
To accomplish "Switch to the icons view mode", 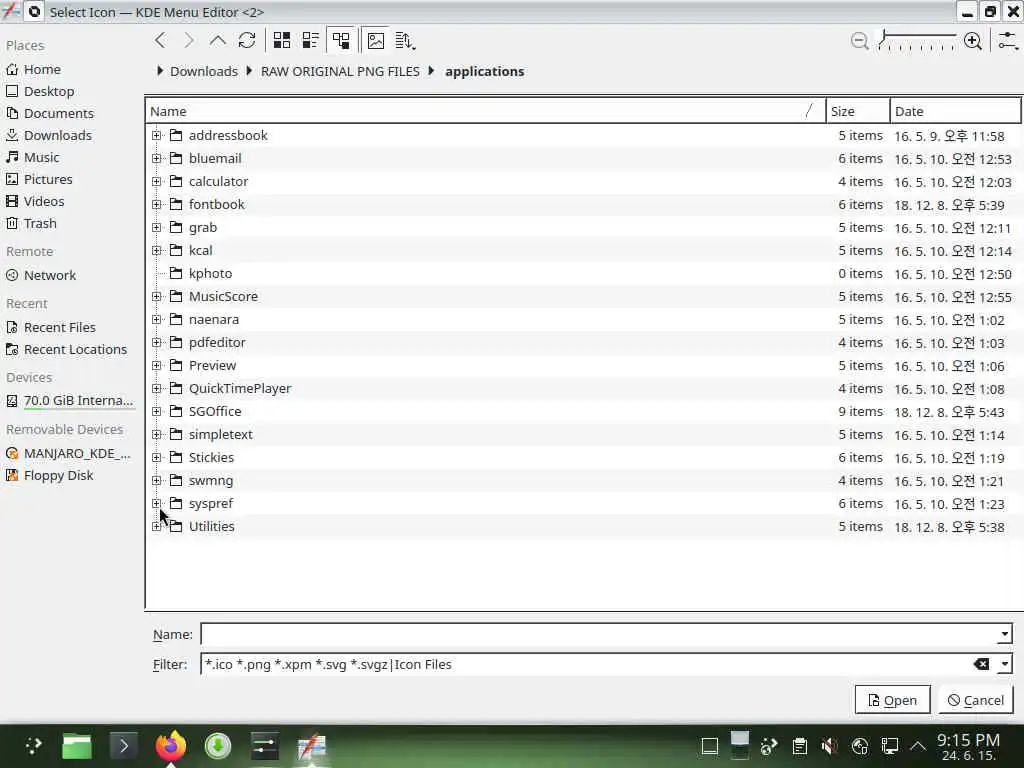I will point(281,40).
